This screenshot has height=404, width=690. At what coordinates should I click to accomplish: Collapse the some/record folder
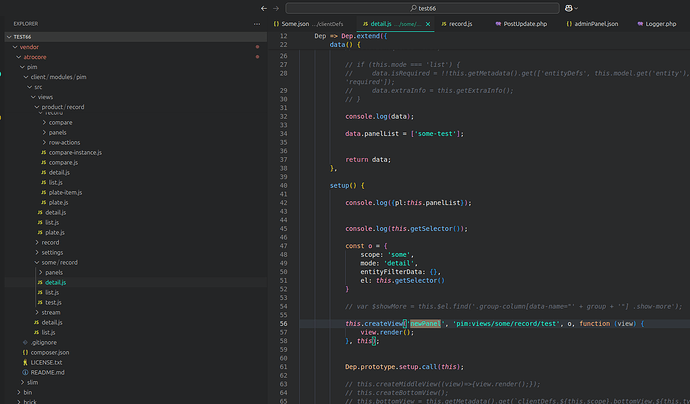(37, 263)
